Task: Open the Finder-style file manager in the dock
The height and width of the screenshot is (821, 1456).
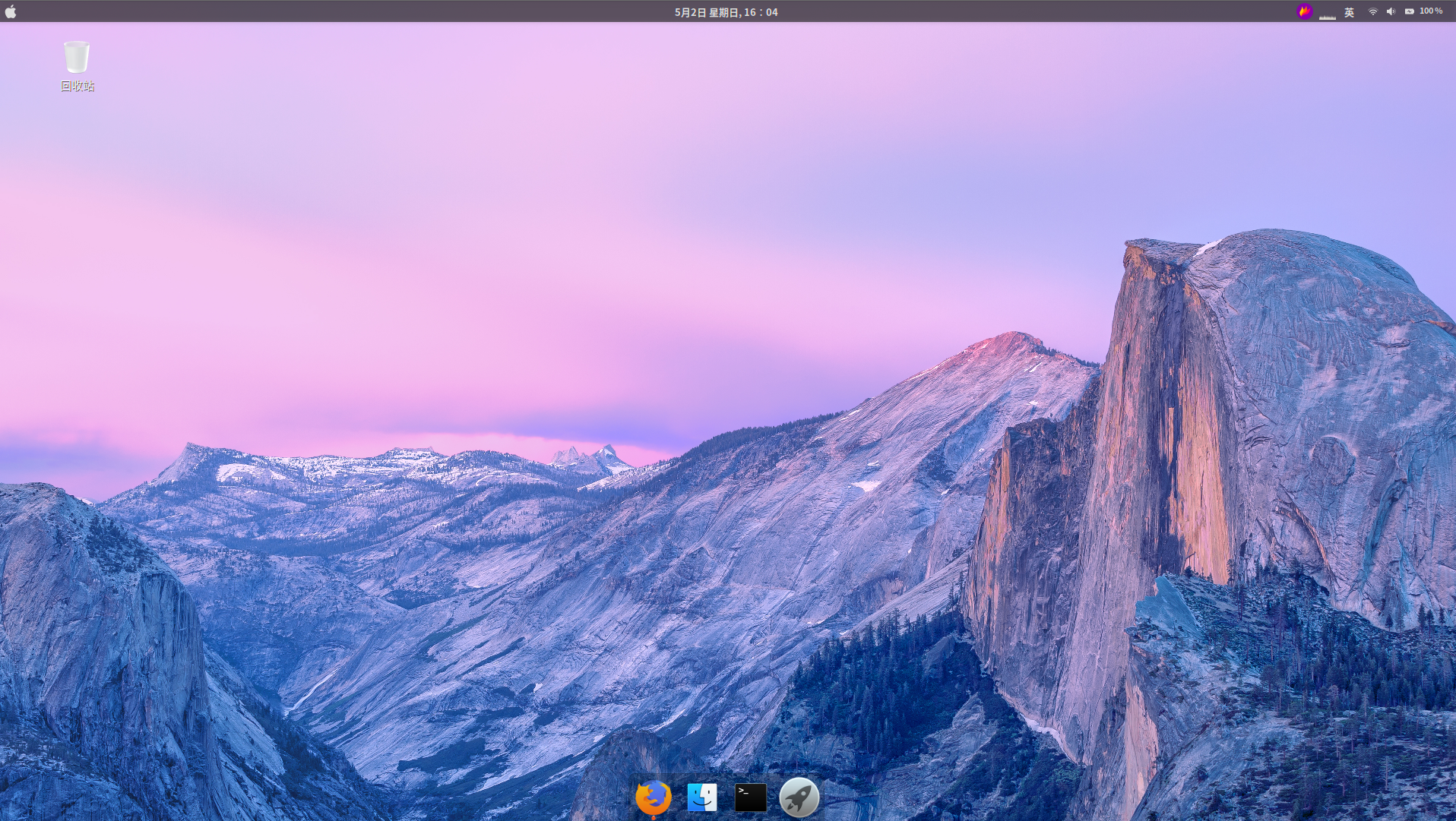Action: (x=701, y=796)
